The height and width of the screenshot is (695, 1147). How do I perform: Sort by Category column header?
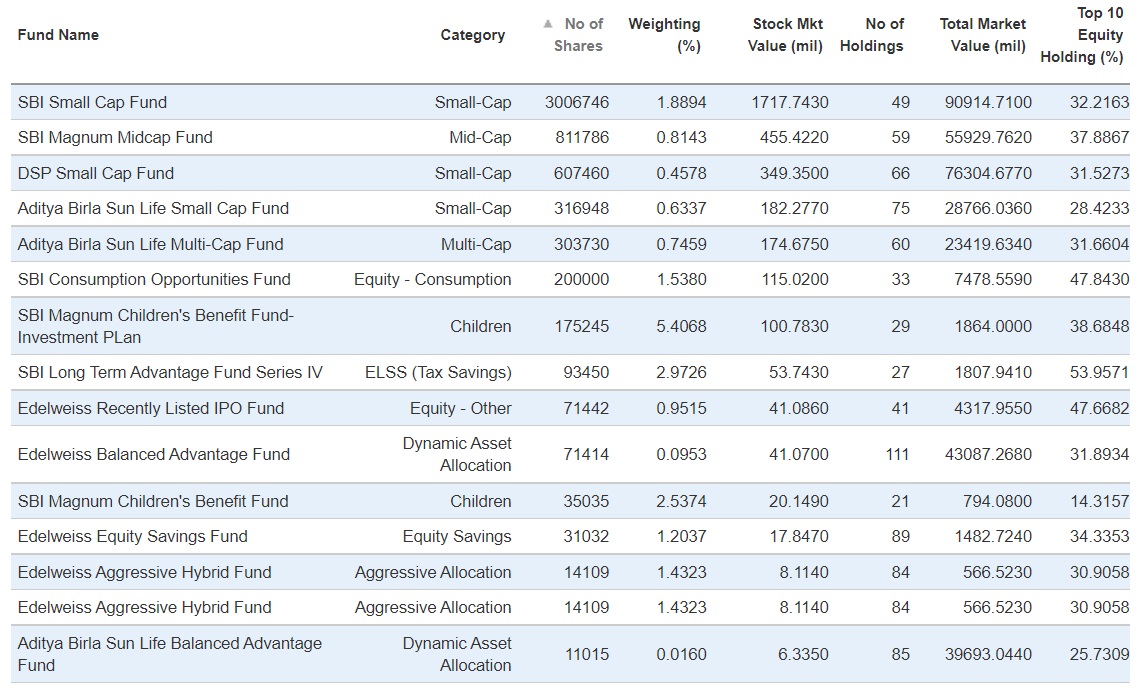click(472, 35)
